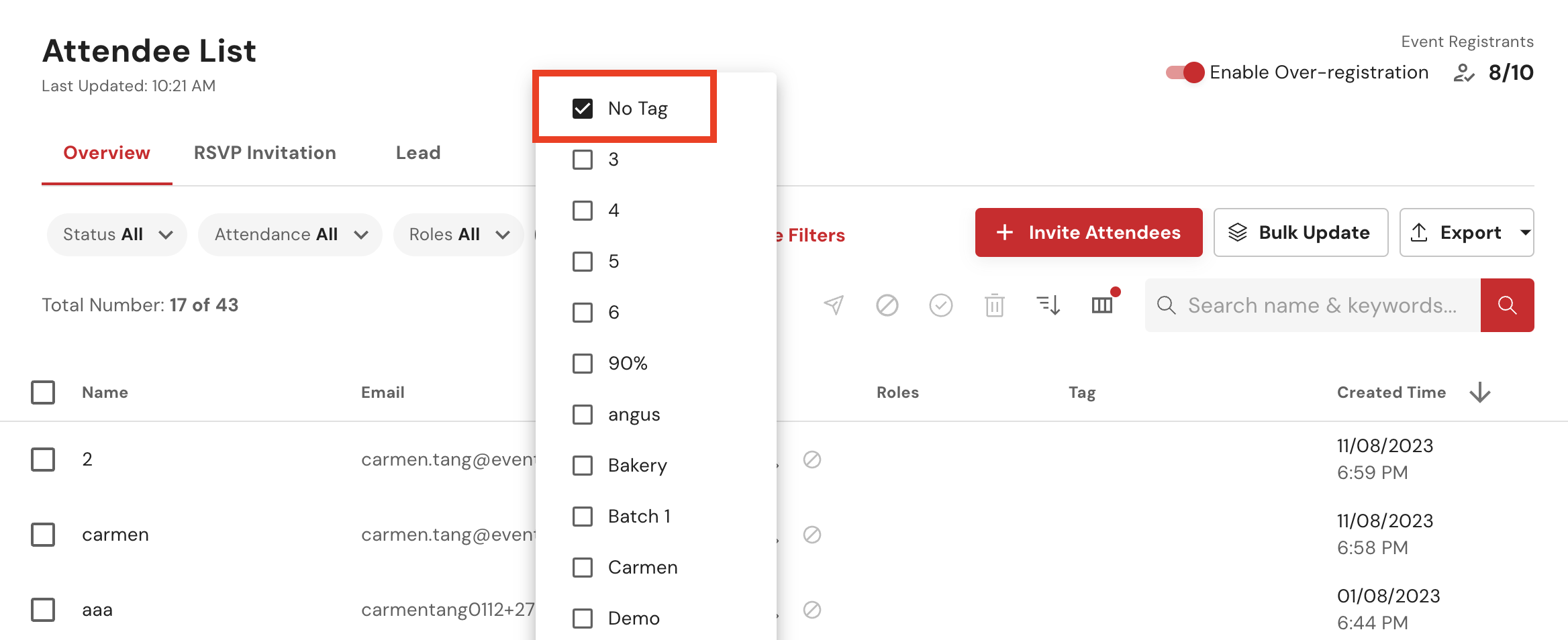Open the column settings icon
This screenshot has width=1568, height=640.
tap(1102, 305)
